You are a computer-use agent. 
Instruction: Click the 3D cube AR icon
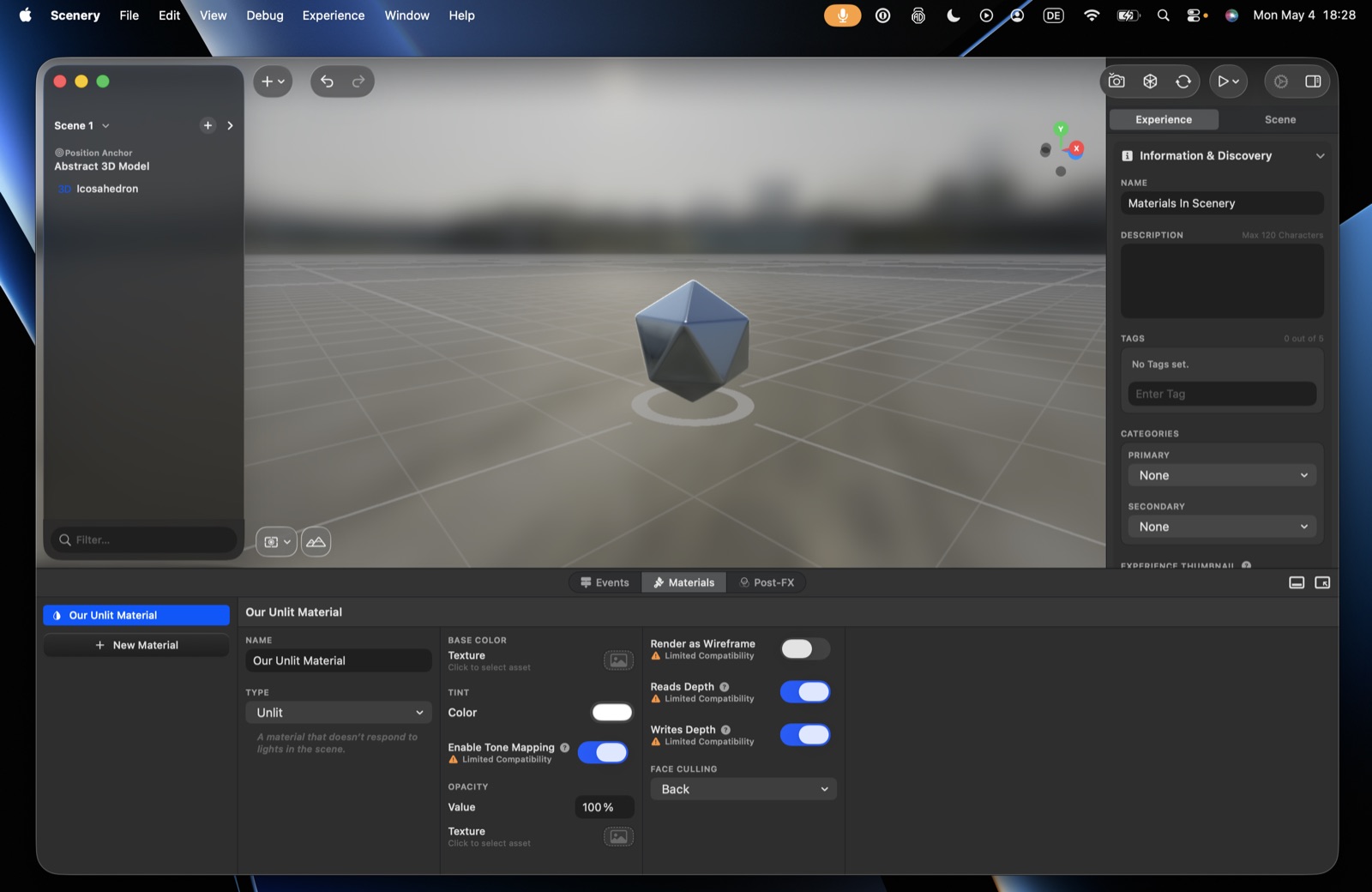point(1150,81)
